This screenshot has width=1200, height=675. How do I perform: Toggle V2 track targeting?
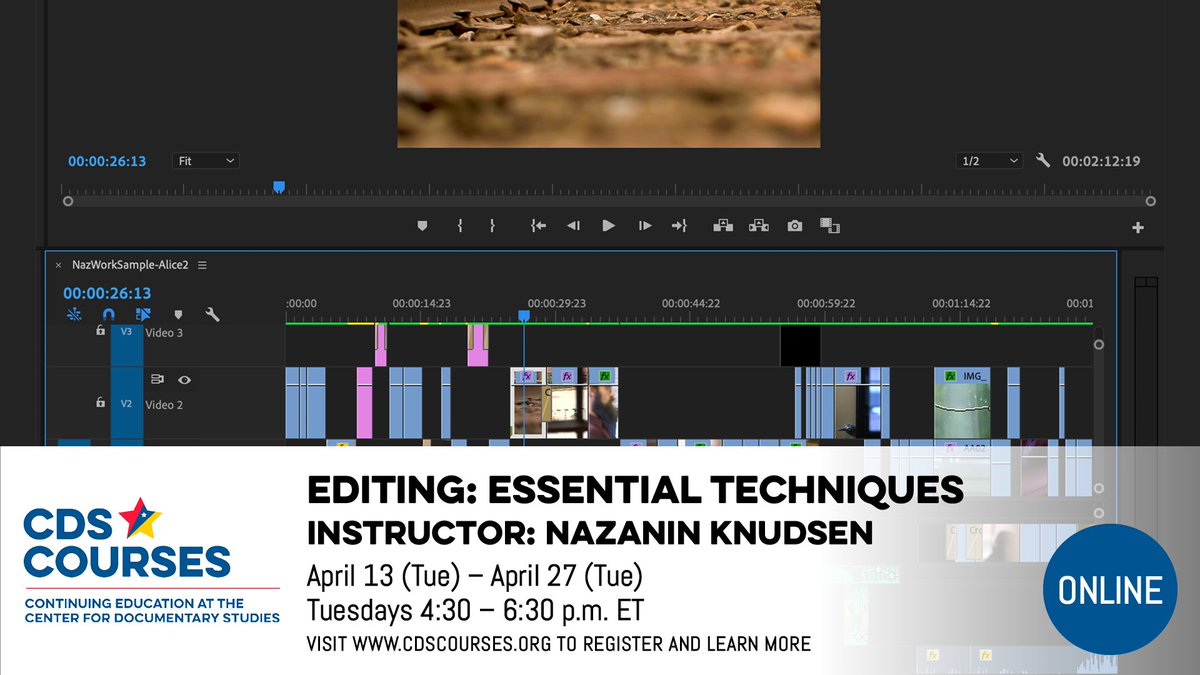point(127,403)
